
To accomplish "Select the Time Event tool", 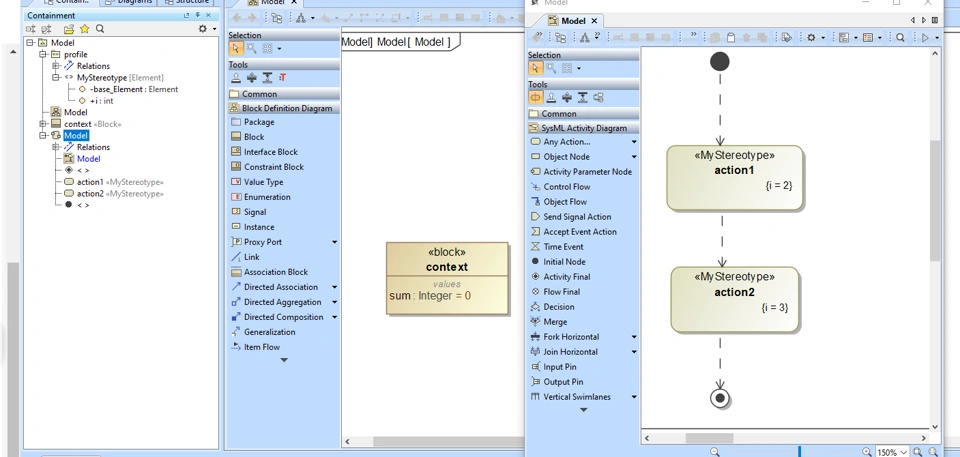I will [x=563, y=247].
